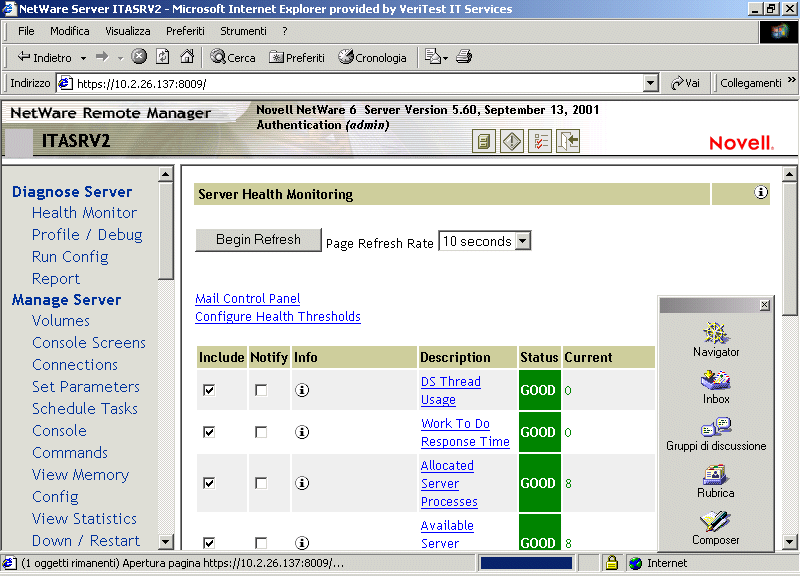This screenshot has width=800, height=576.
Task: Click the Begin Refresh button
Action: tap(258, 240)
